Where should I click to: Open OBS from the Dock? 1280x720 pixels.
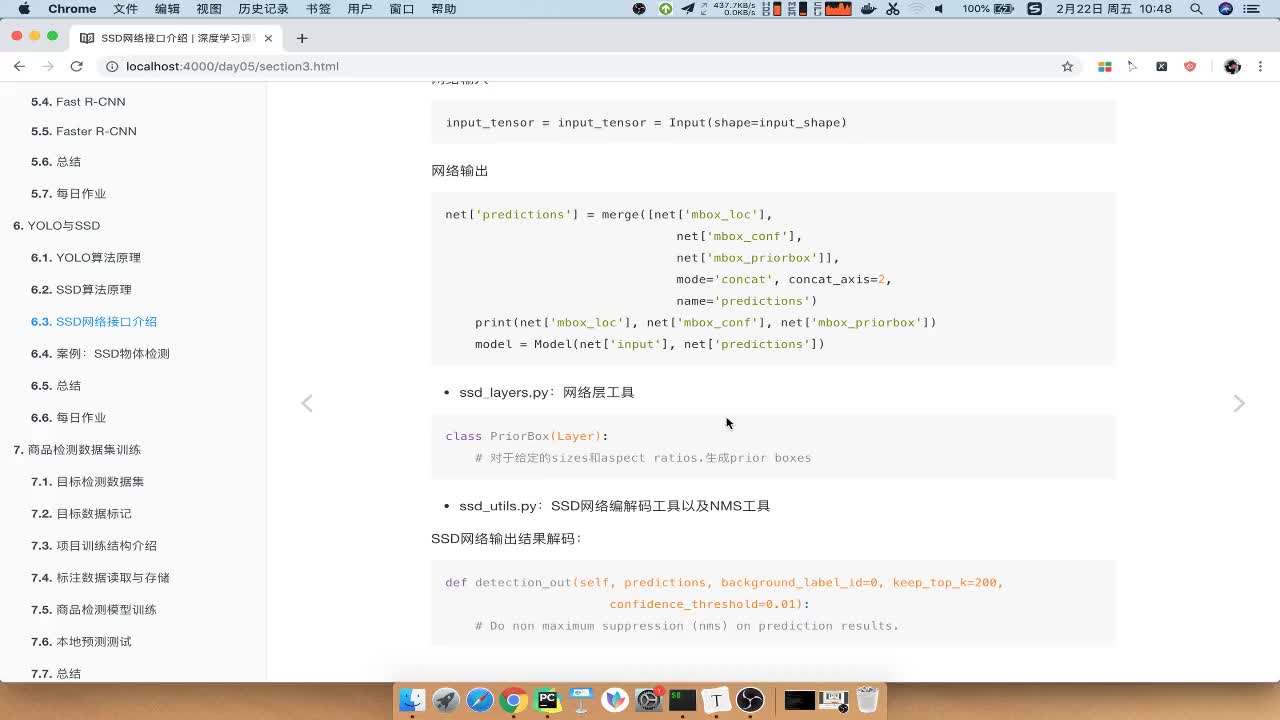(750, 700)
